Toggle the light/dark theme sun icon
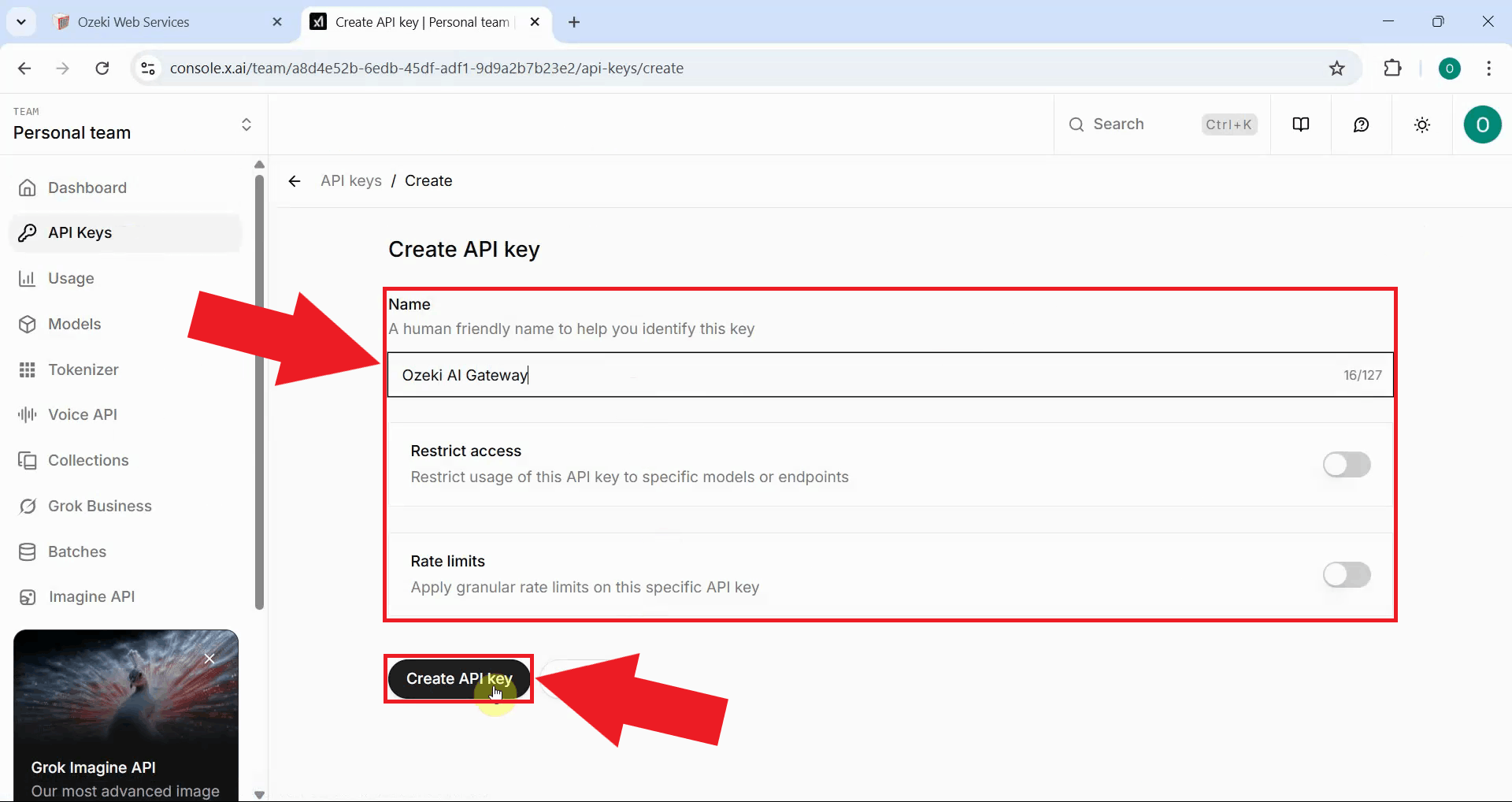 [1421, 124]
